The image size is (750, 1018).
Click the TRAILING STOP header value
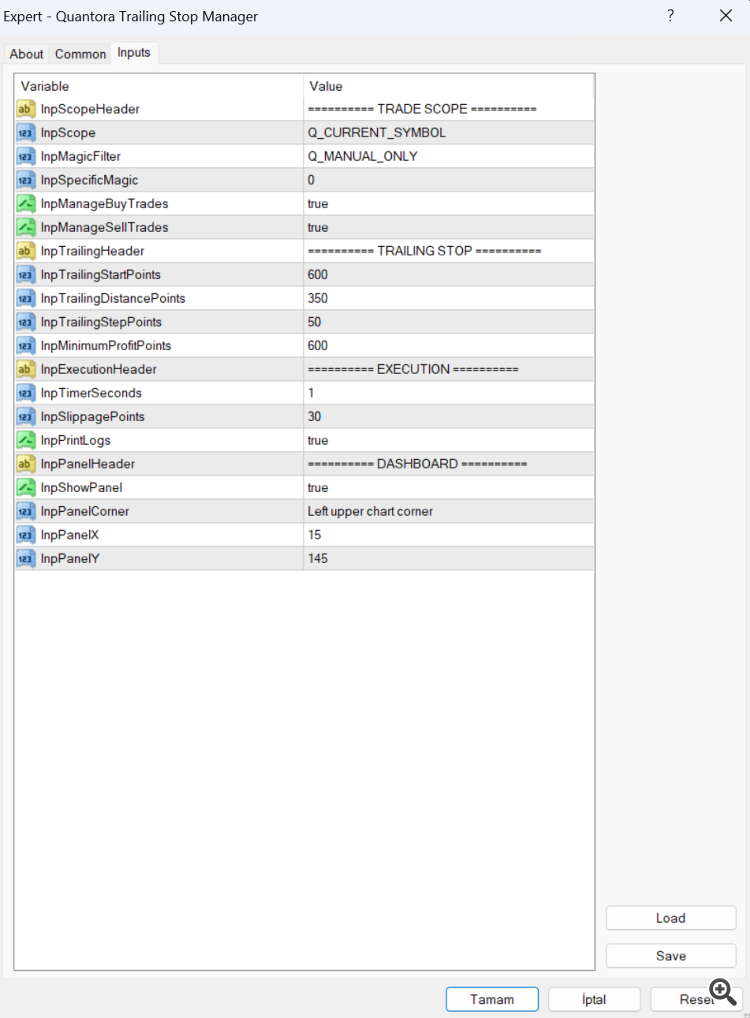point(449,251)
